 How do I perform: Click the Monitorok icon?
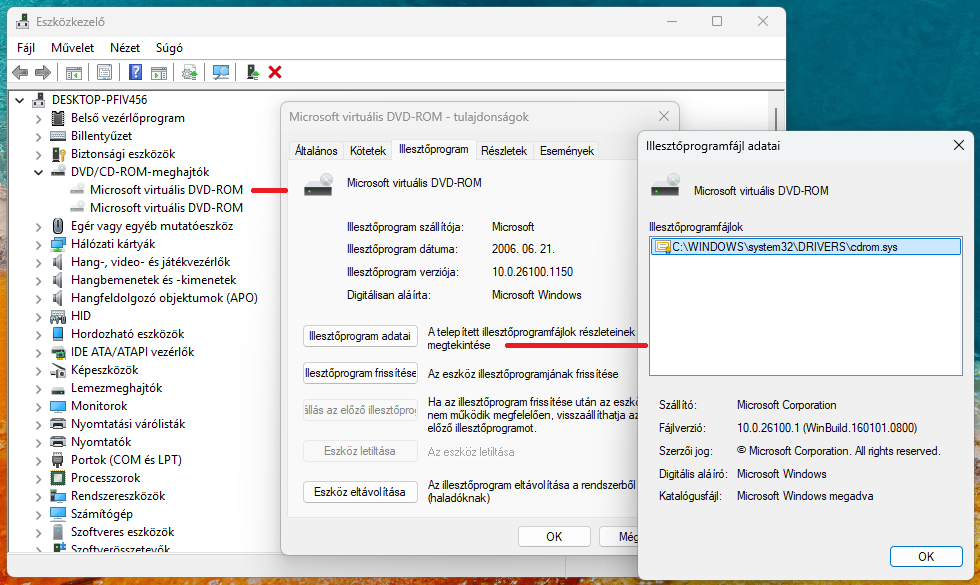[58, 406]
